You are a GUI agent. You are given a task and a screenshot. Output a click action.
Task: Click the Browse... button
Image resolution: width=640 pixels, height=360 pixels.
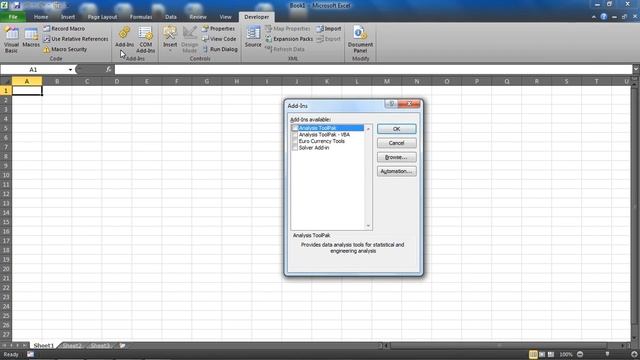tap(396, 157)
